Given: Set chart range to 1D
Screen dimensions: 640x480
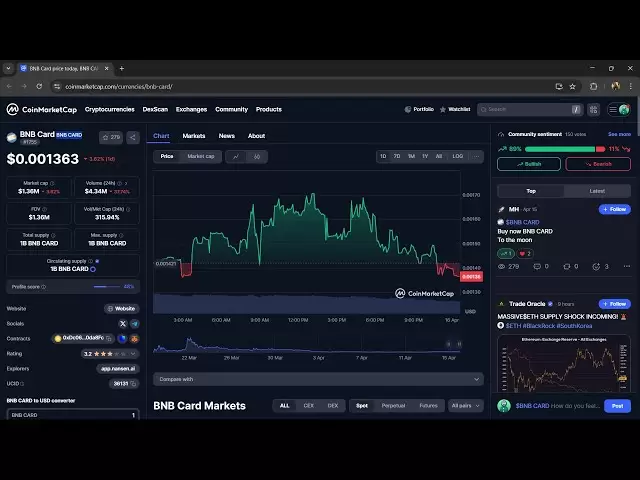Looking at the screenshot, I should (383, 156).
